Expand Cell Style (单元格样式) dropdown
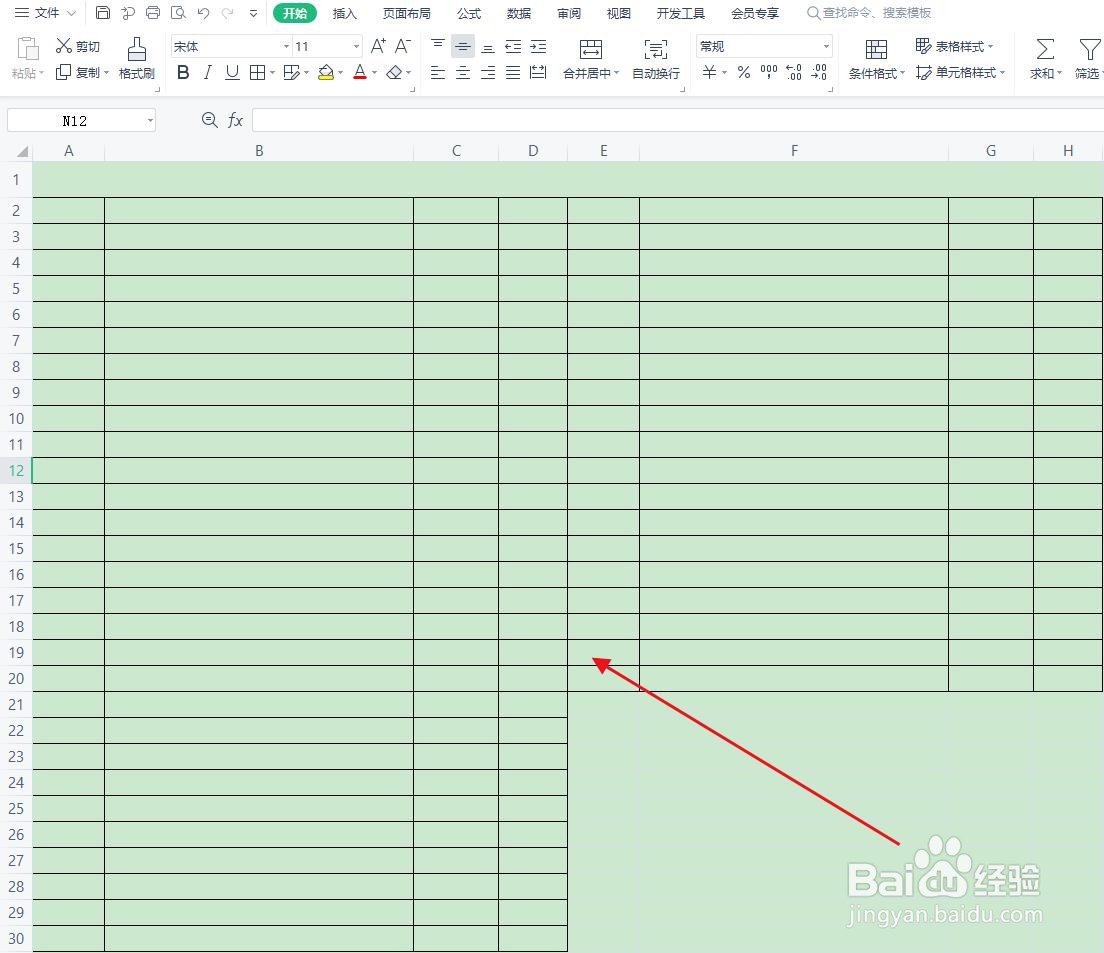 point(1002,72)
